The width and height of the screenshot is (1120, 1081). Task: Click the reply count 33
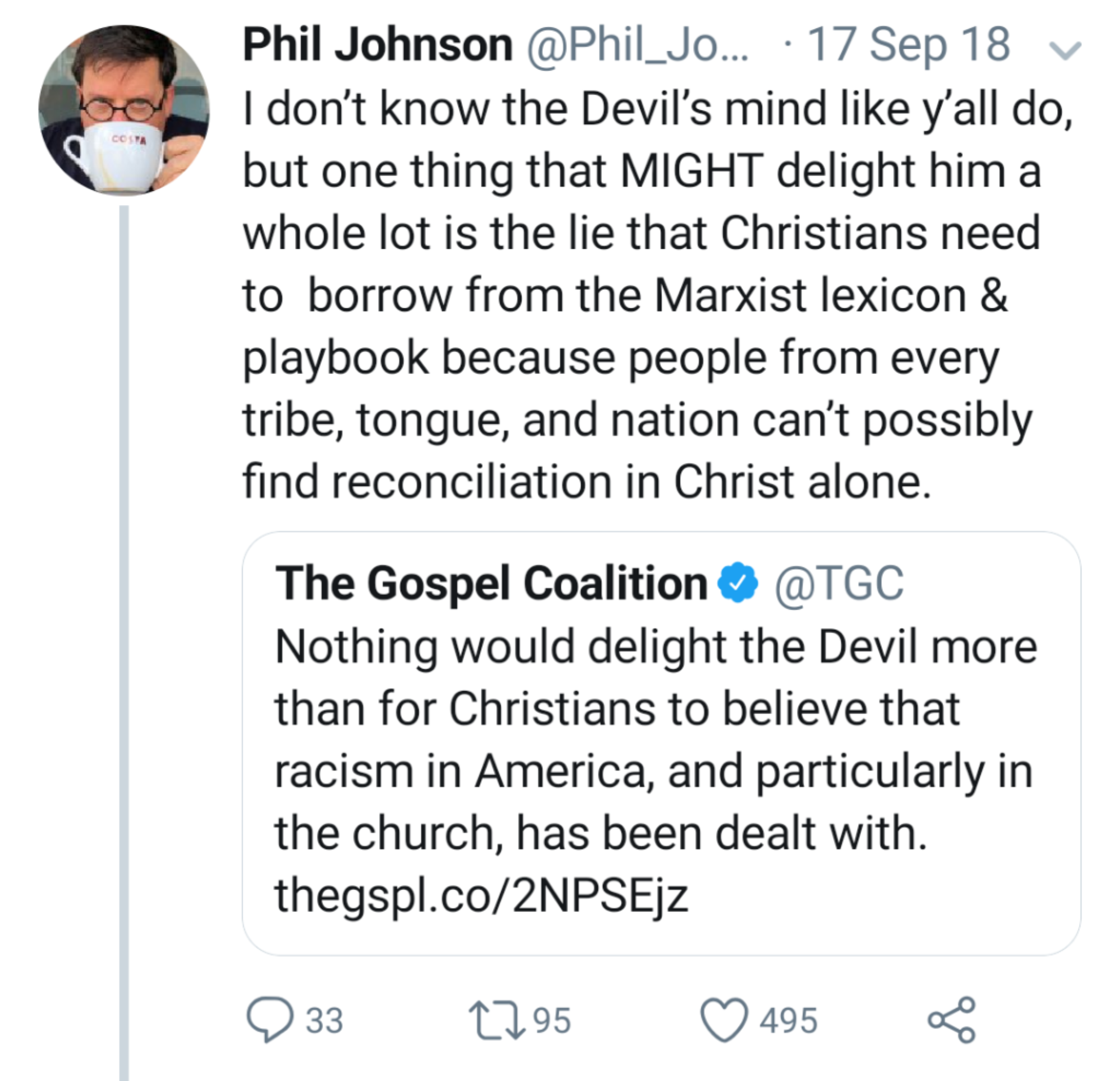pyautogui.click(x=325, y=1021)
